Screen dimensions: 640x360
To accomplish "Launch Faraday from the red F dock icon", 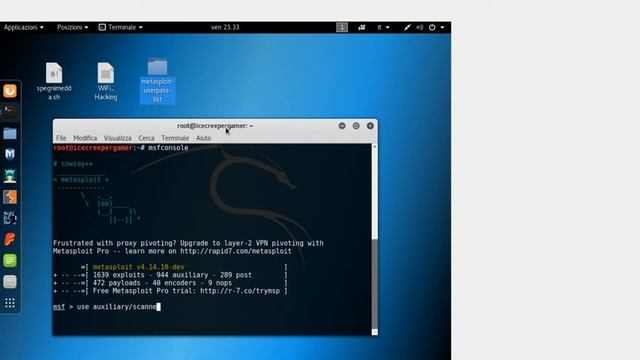I will [x=10, y=239].
